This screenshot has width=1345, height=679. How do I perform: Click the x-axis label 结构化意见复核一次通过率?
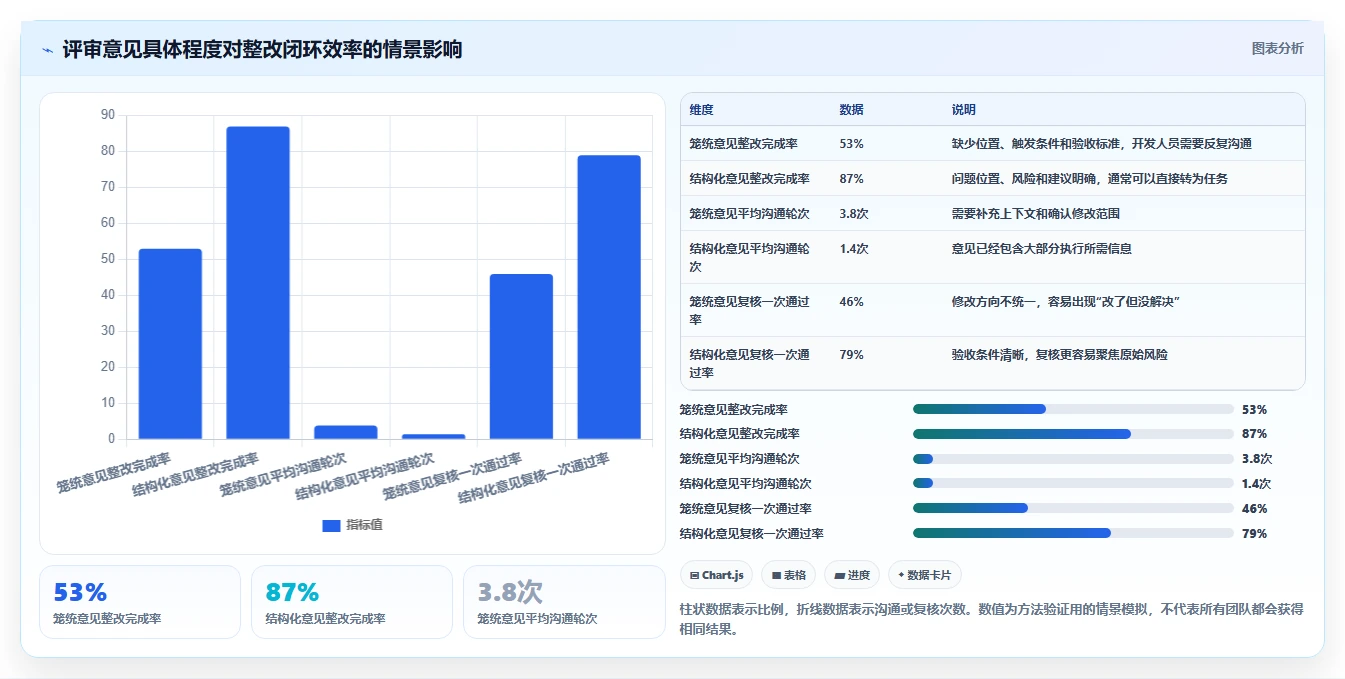click(x=535, y=478)
